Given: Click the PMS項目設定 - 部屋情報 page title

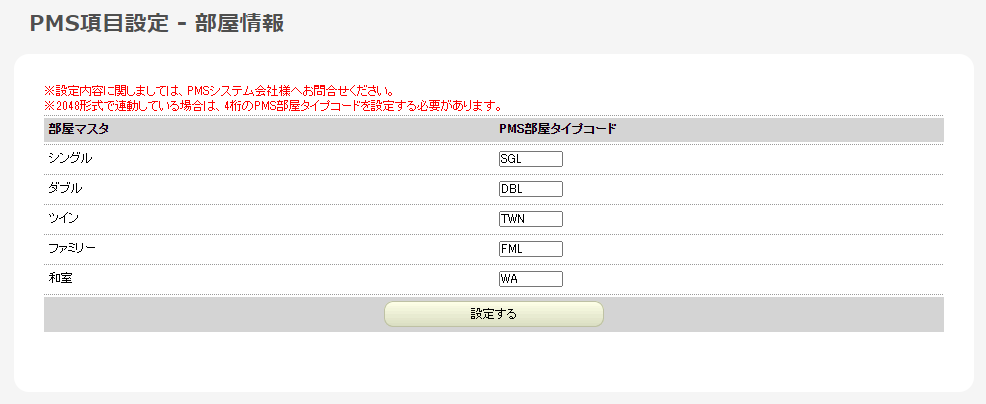Looking at the screenshot, I should [x=157, y=24].
